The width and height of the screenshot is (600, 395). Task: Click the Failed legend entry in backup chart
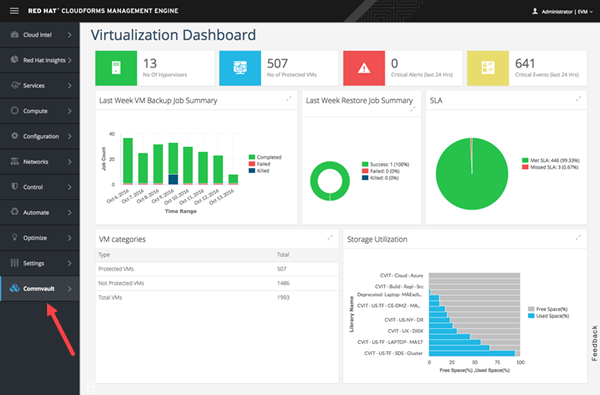259,164
